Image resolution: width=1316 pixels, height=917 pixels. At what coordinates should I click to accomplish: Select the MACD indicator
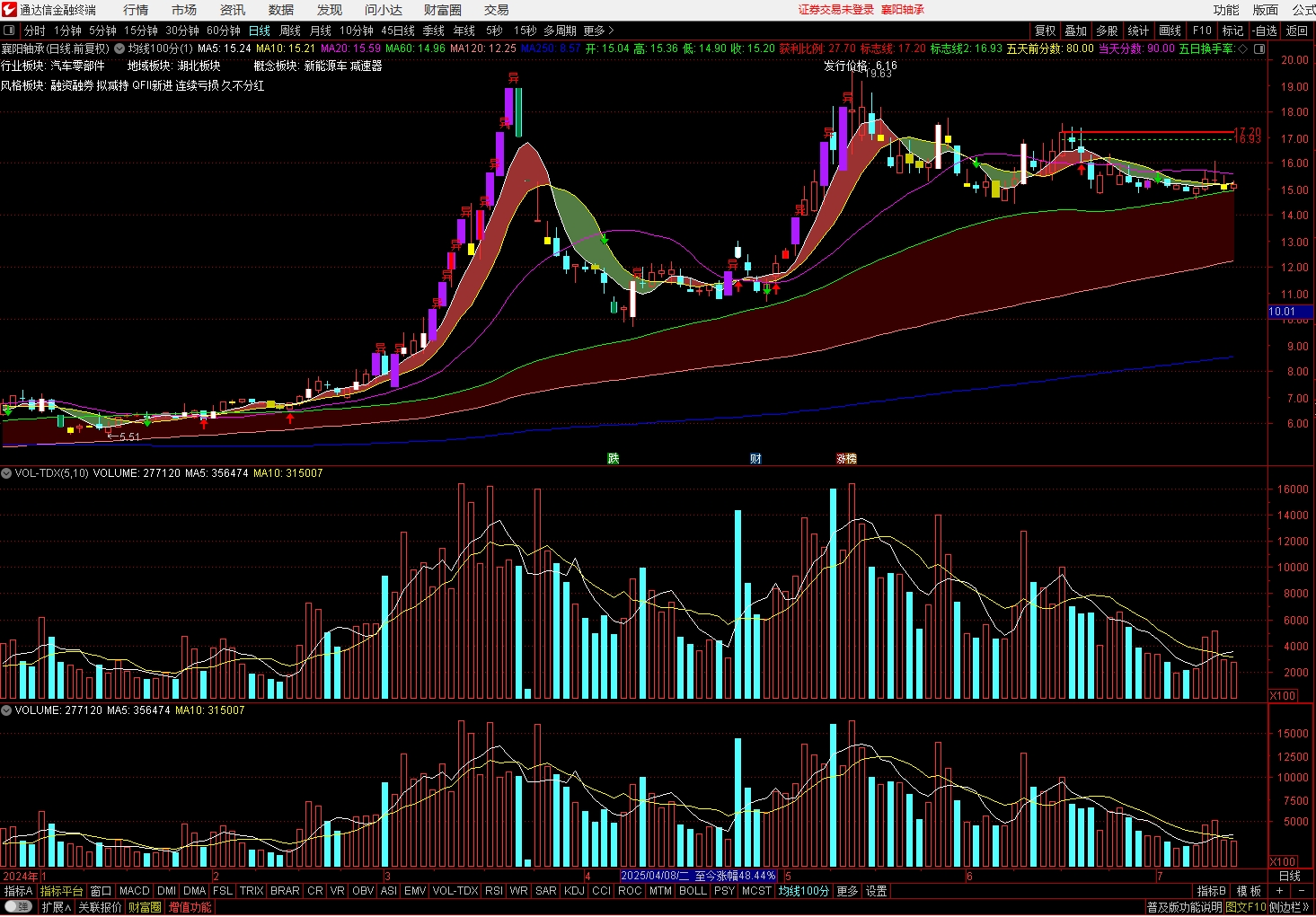[x=135, y=891]
